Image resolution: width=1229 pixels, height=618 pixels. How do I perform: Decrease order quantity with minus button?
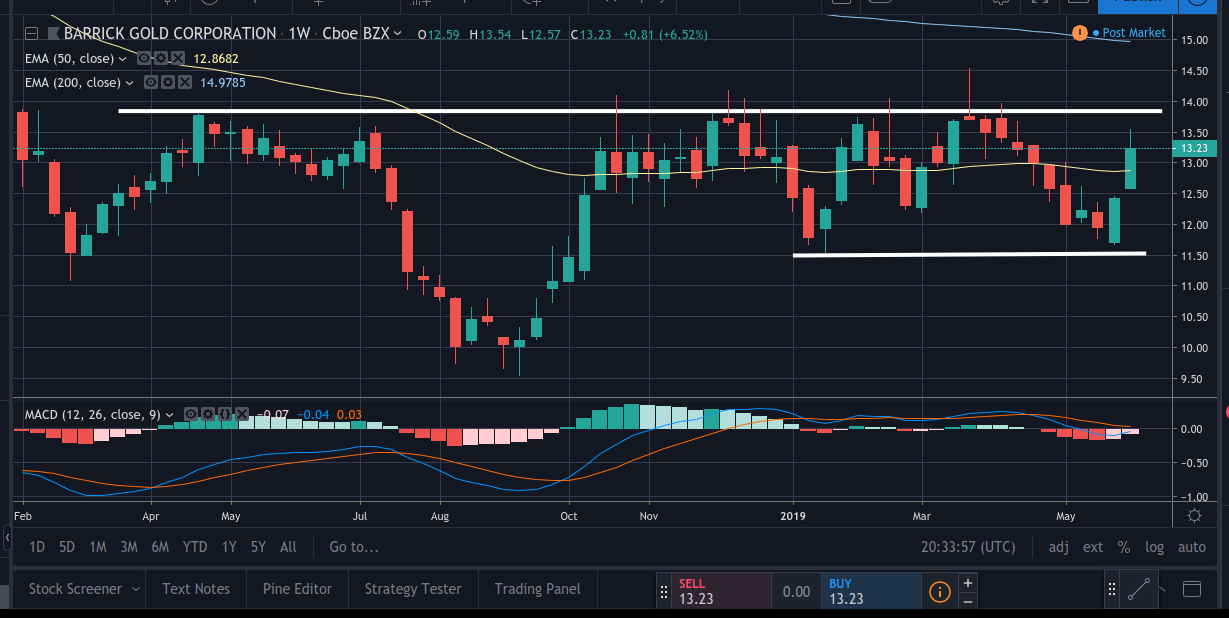(967, 601)
